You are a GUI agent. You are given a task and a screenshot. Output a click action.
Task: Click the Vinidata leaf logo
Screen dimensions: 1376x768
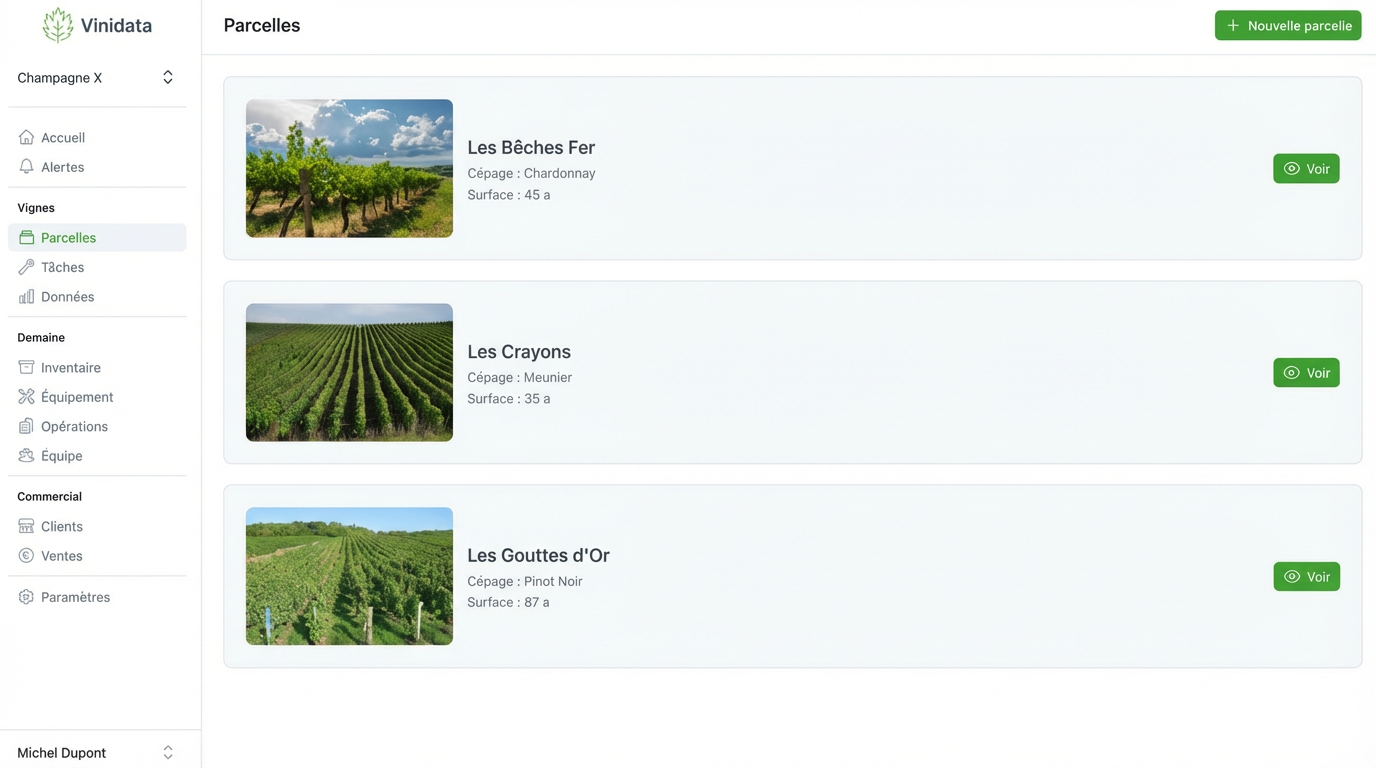click(x=57, y=22)
